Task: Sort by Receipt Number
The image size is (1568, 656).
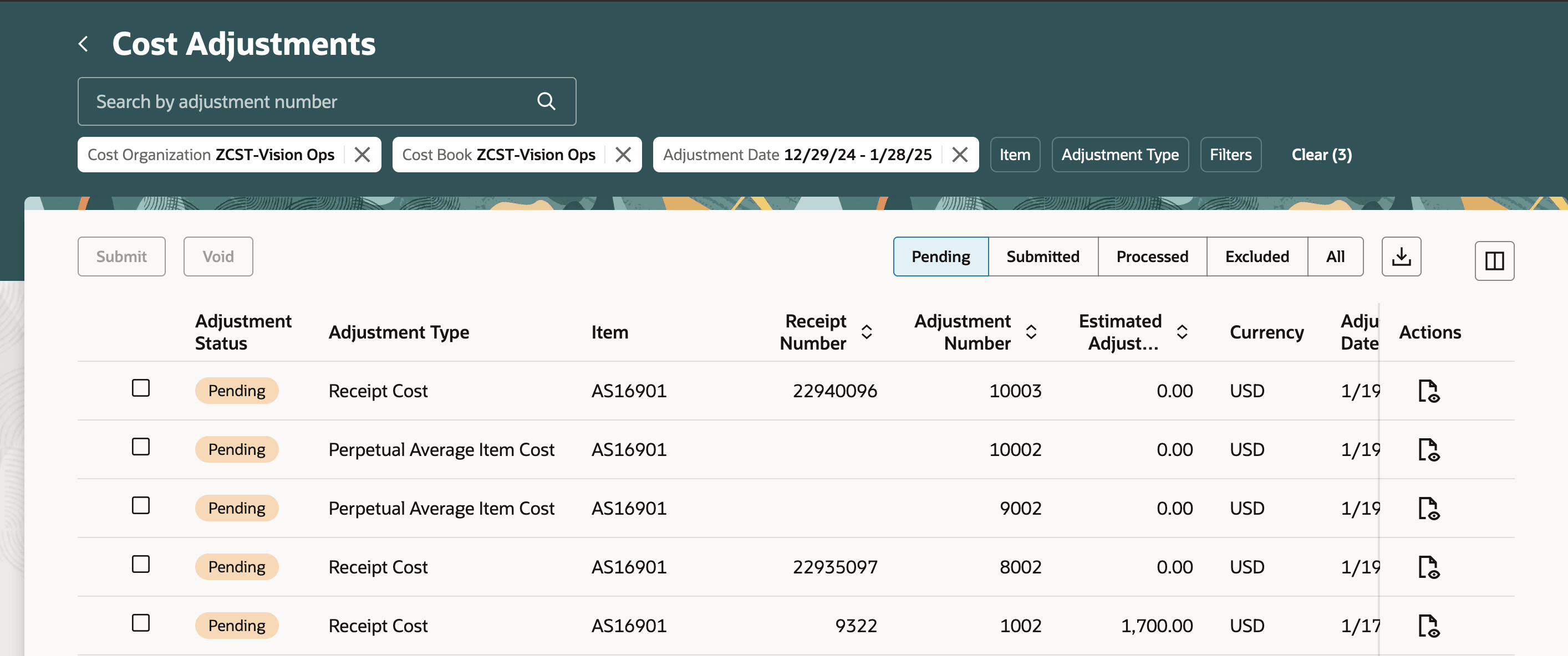Action: [x=867, y=332]
